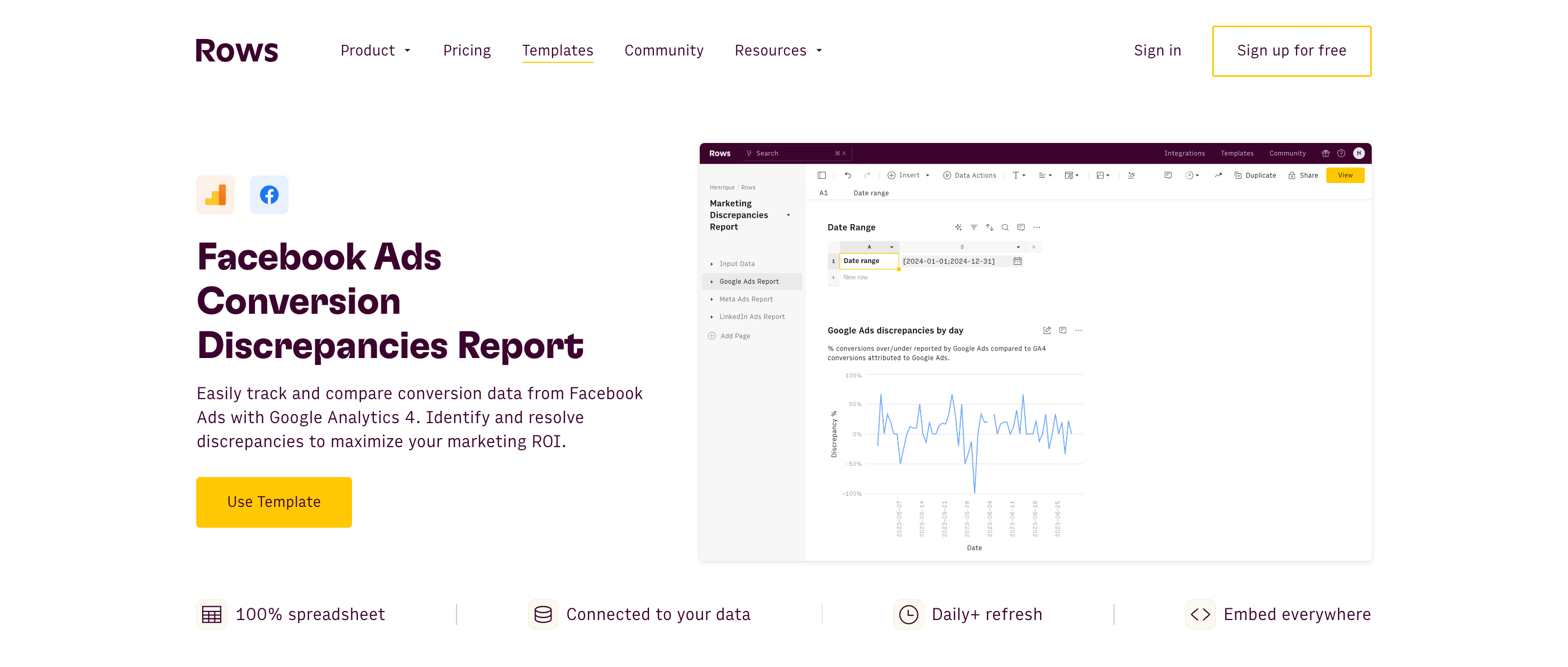
Task: Click the LinkedIn Ads Report tree item
Action: (752, 317)
